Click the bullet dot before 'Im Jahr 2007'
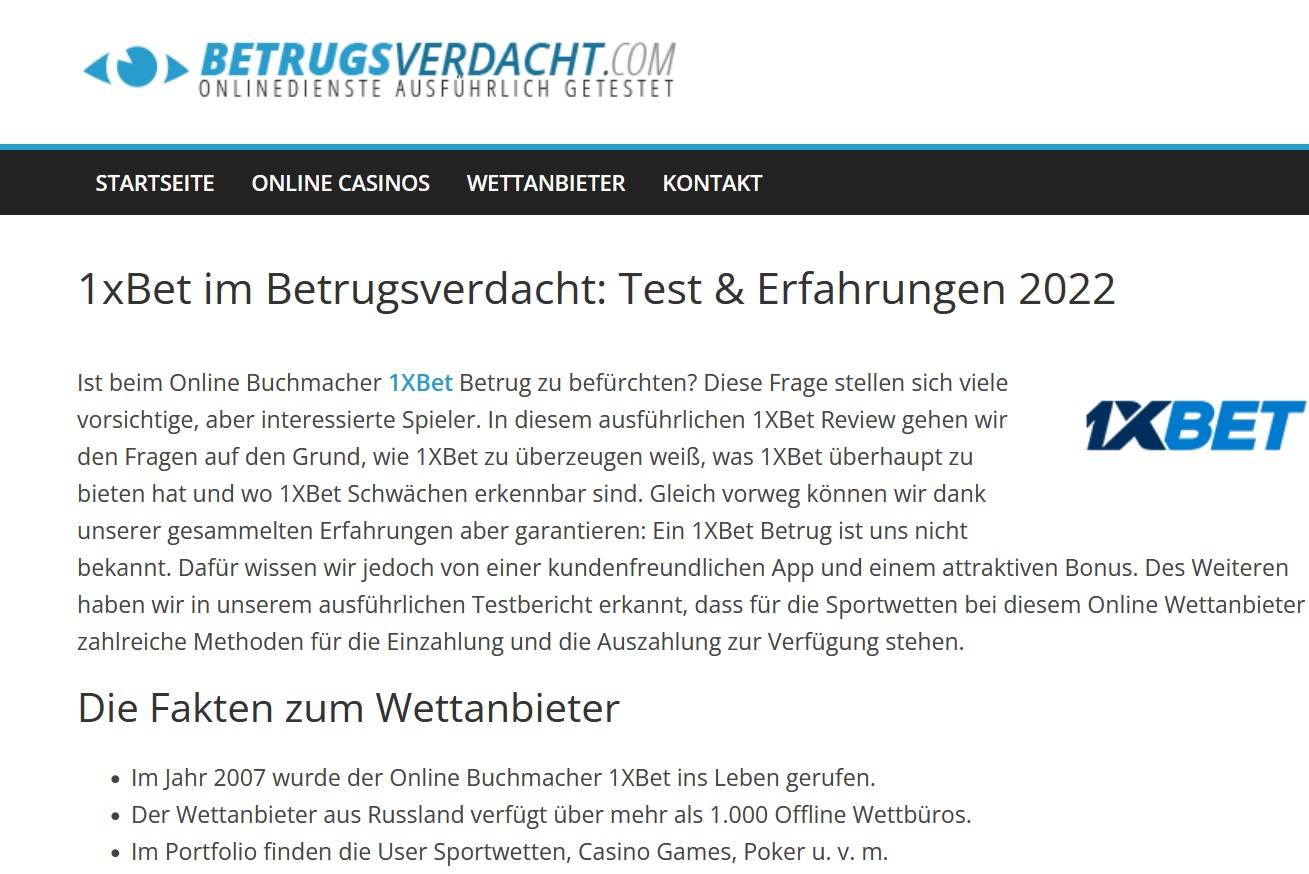This screenshot has width=1309, height=874. [x=113, y=779]
